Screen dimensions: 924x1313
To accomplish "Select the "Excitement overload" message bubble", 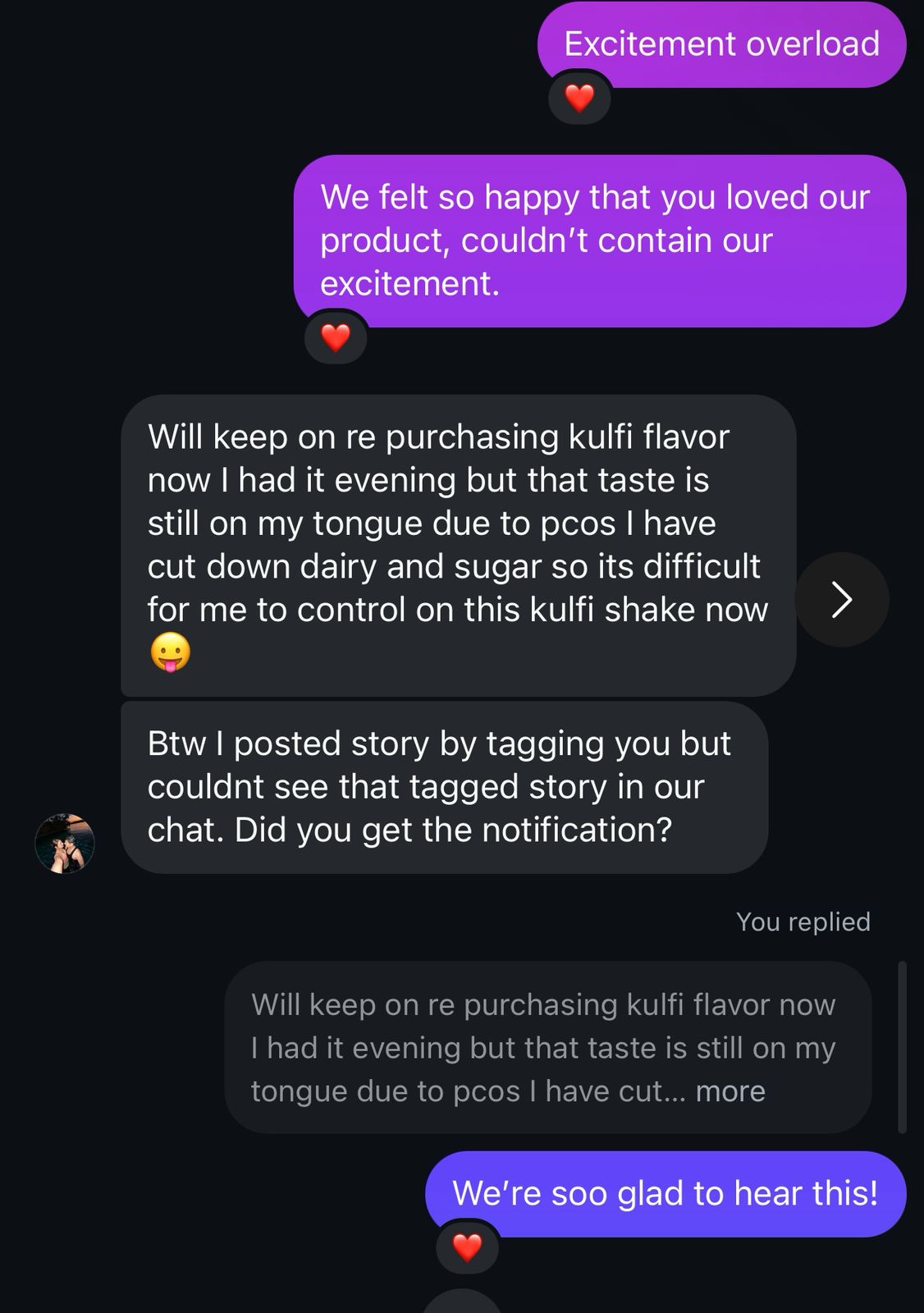I will [720, 44].
